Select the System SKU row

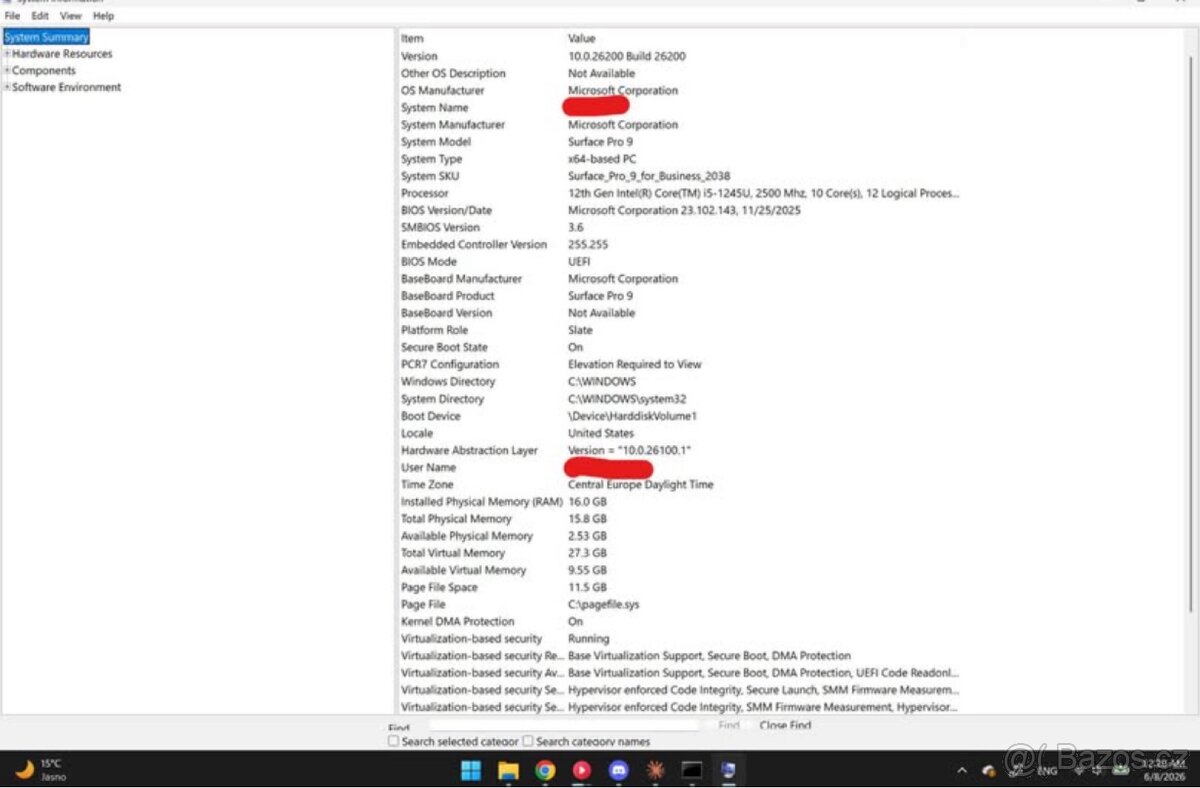pos(680,176)
